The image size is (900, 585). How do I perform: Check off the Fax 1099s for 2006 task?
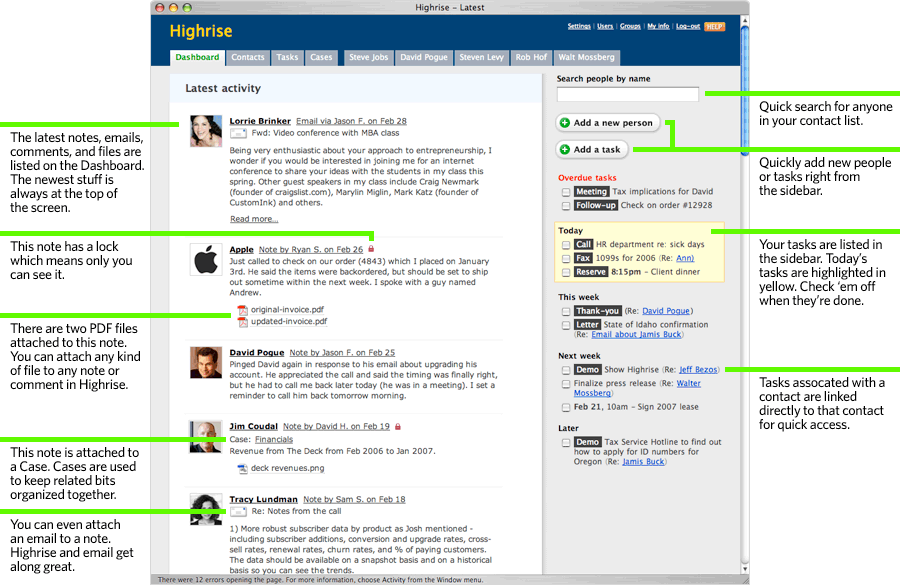coord(566,259)
